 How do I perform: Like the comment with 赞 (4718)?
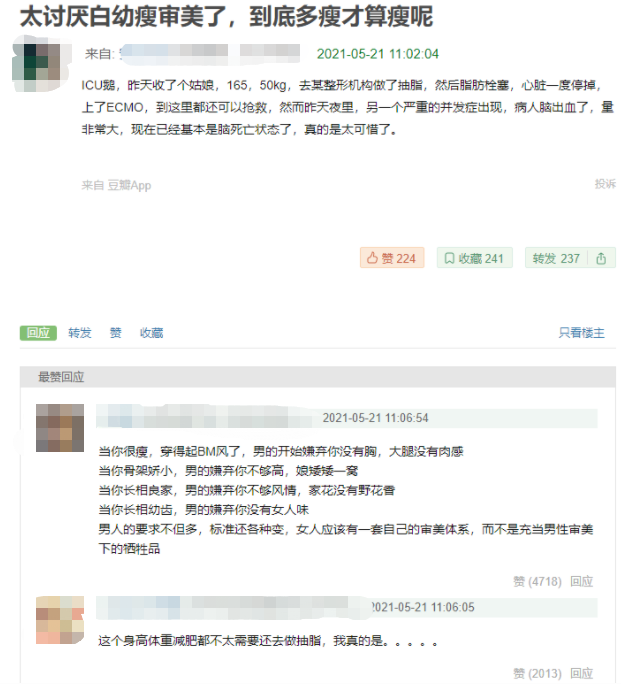(537, 581)
